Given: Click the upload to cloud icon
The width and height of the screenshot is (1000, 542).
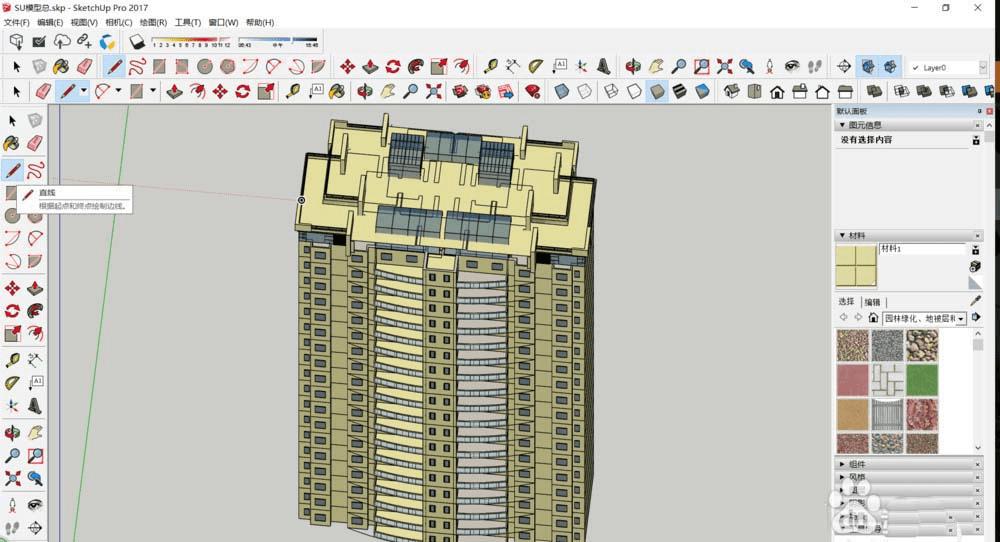Looking at the screenshot, I should click(x=61, y=42).
